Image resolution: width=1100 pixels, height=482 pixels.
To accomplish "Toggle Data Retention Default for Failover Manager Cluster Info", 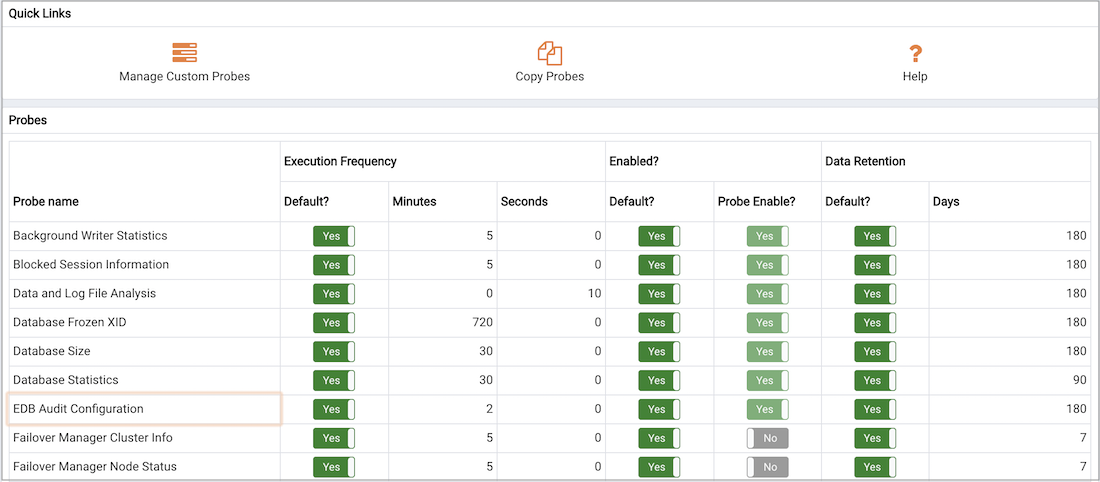I will tap(876, 438).
